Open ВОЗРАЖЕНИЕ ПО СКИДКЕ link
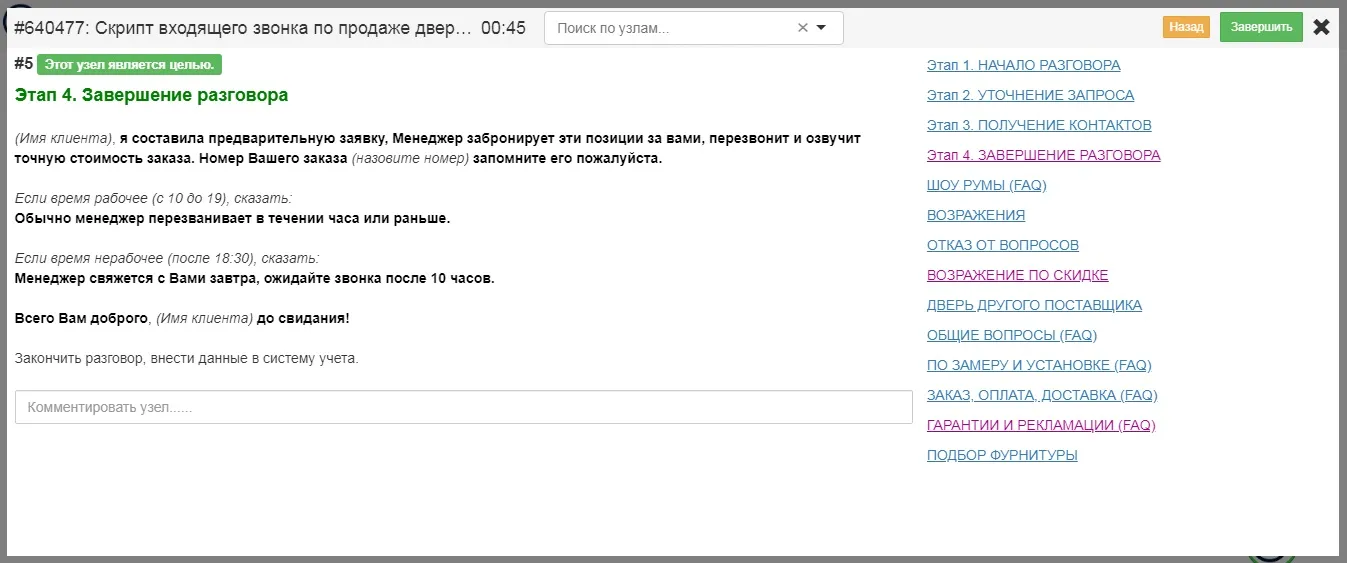The image size is (1347, 563). coord(1017,275)
